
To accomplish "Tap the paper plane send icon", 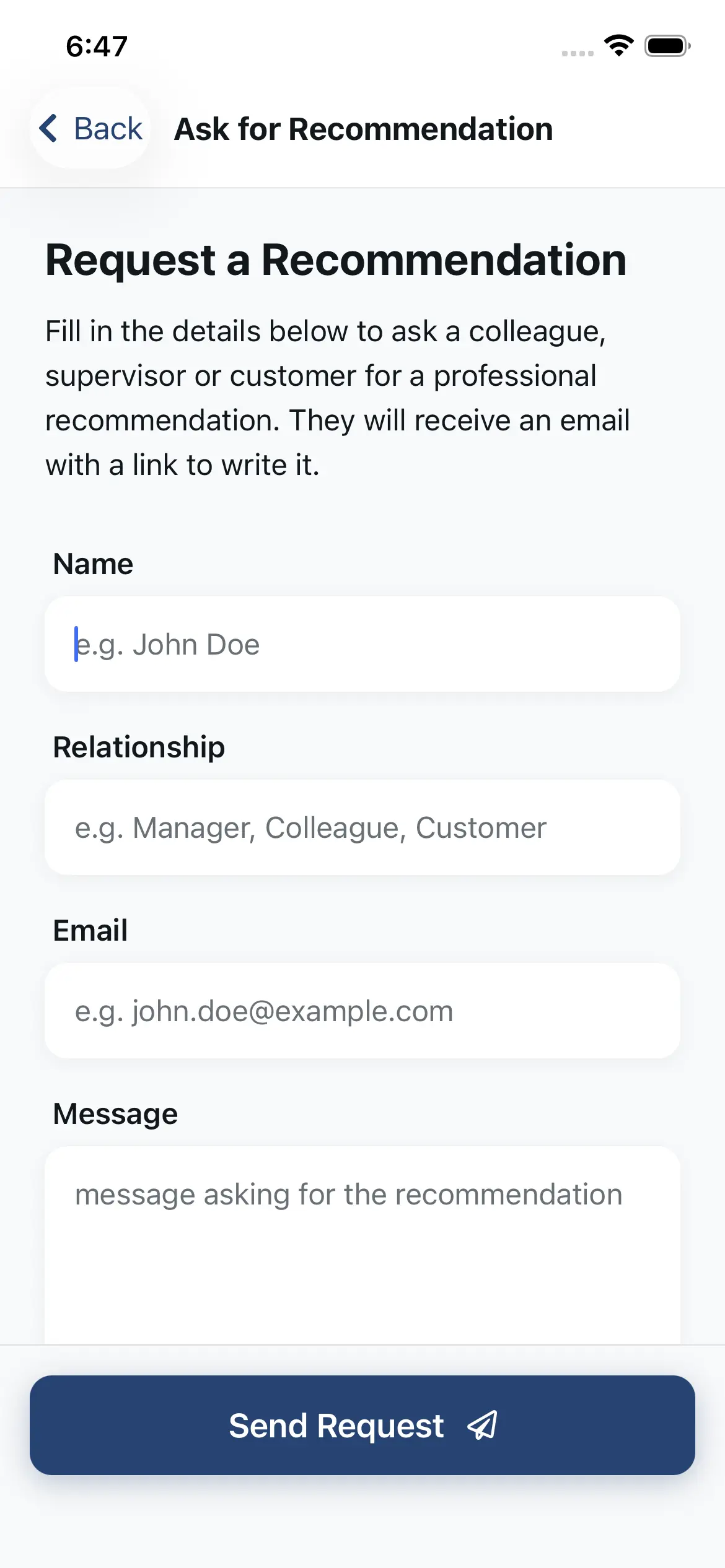I will click(x=482, y=1425).
